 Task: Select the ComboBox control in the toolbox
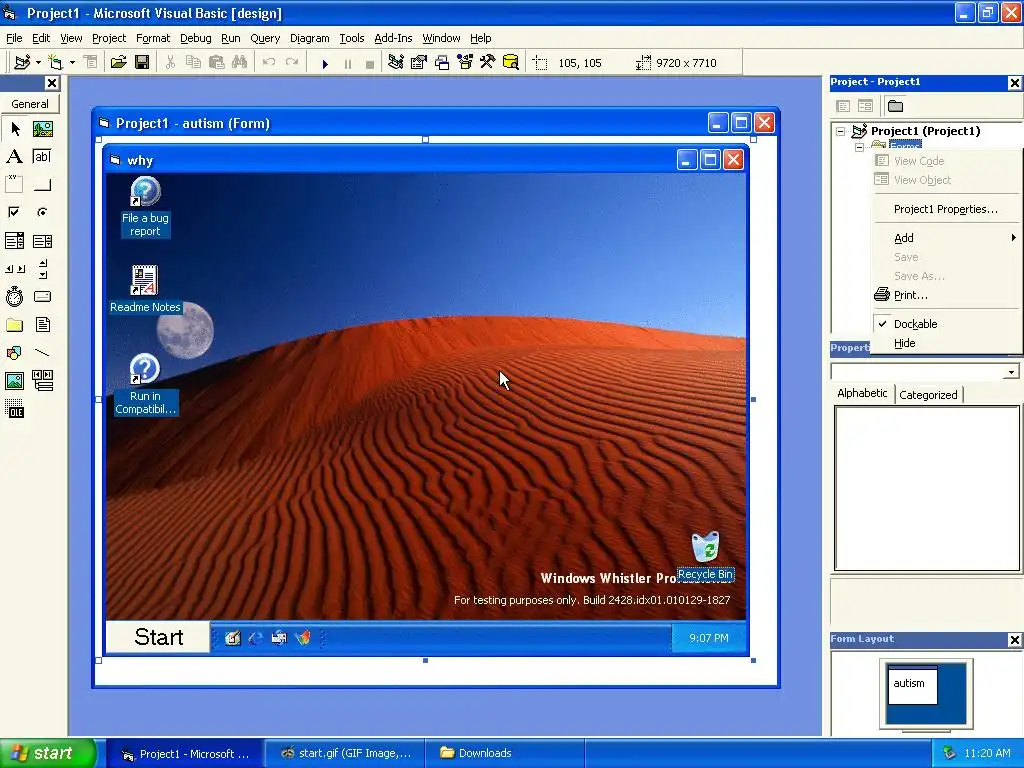coord(14,241)
